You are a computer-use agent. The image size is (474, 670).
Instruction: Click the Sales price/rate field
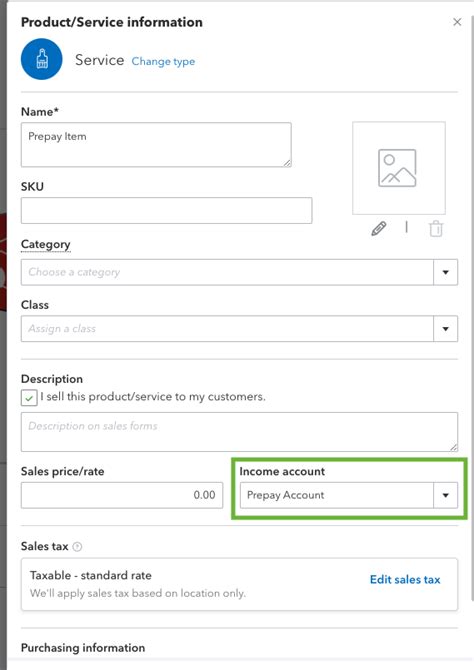(x=122, y=495)
